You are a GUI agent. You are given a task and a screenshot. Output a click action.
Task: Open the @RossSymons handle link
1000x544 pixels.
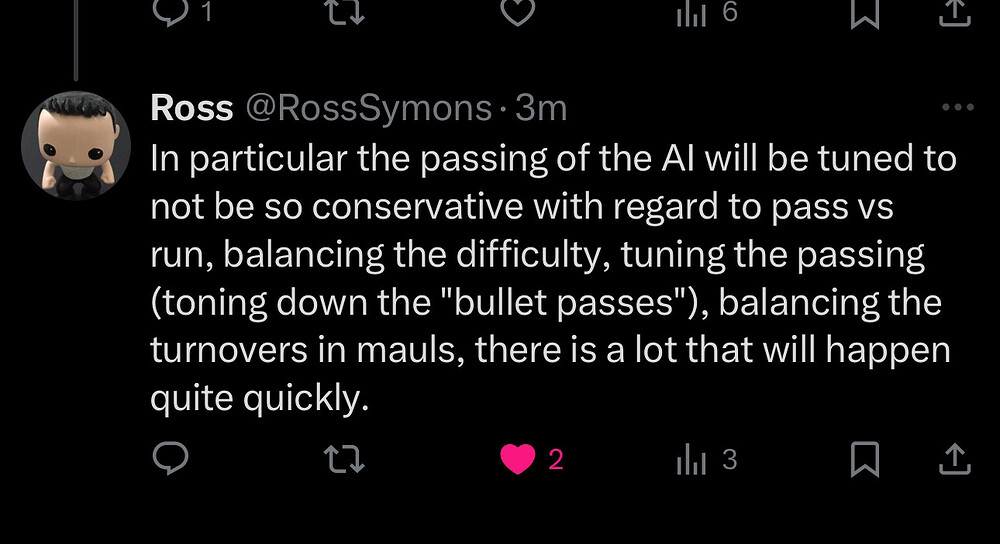369,108
